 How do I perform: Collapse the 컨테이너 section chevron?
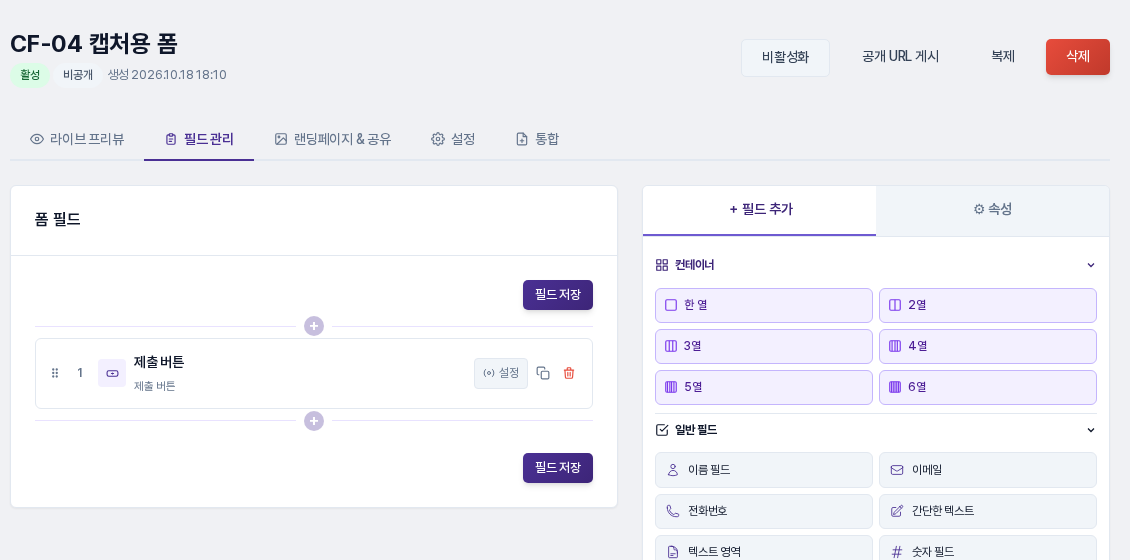tap(1090, 265)
